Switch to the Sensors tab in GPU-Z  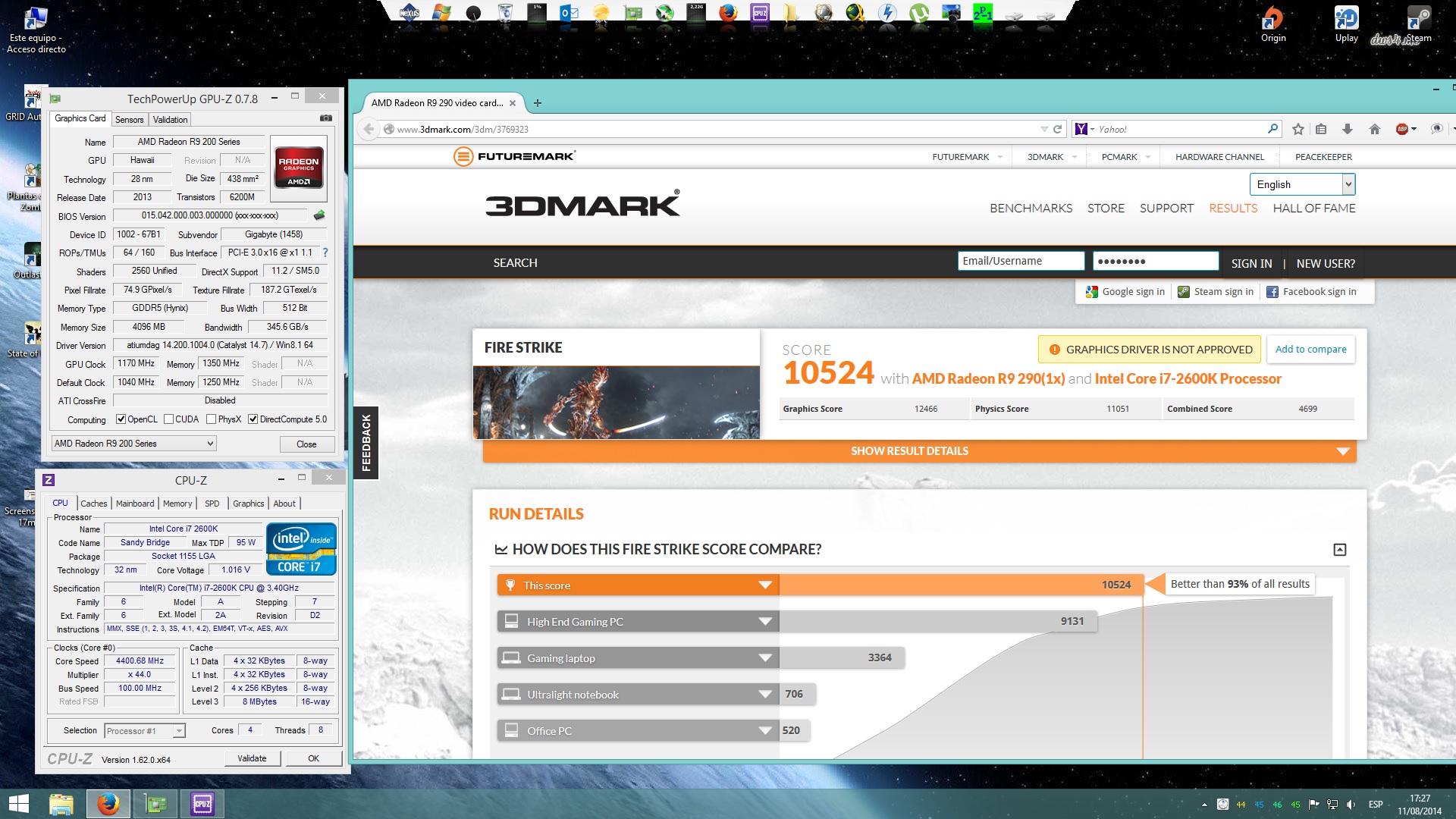click(129, 120)
